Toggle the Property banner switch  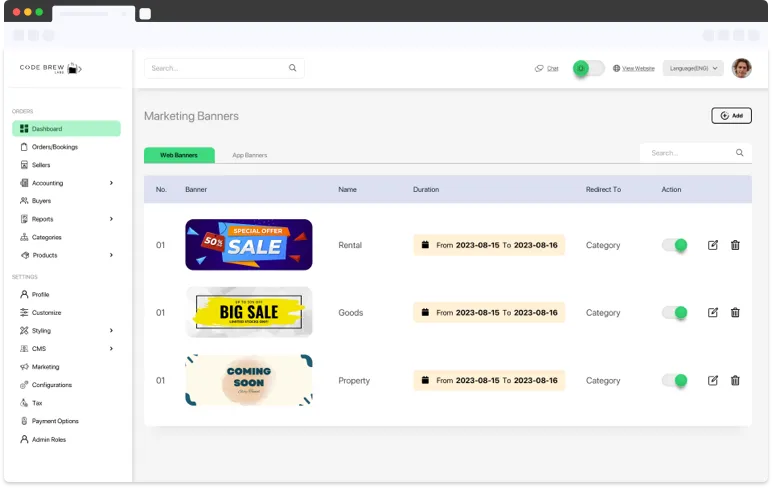(x=675, y=380)
